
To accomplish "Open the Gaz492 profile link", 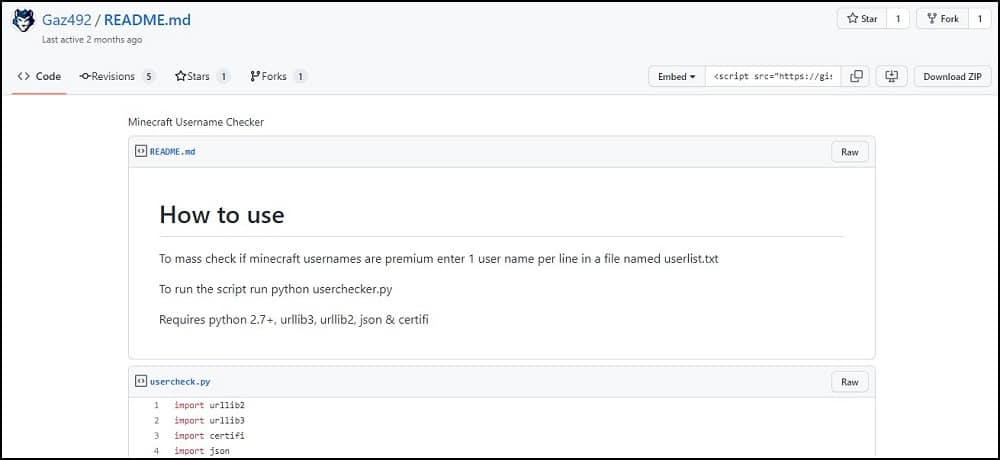I will click(x=66, y=20).
